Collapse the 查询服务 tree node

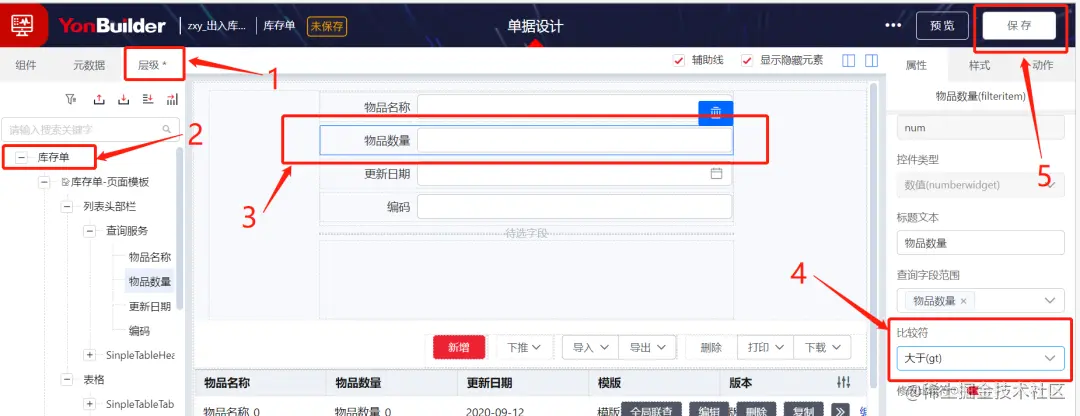[x=90, y=231]
